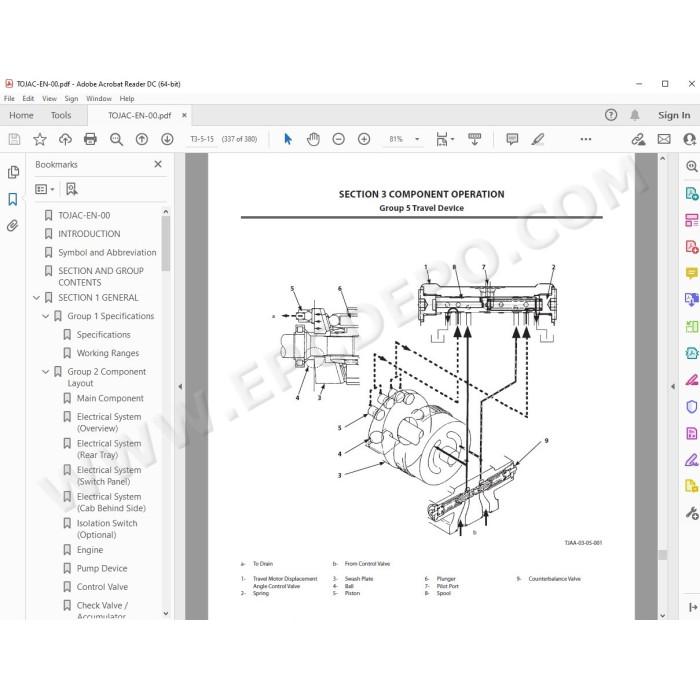Send the file by email
The height and width of the screenshot is (700, 700).
pos(664,139)
